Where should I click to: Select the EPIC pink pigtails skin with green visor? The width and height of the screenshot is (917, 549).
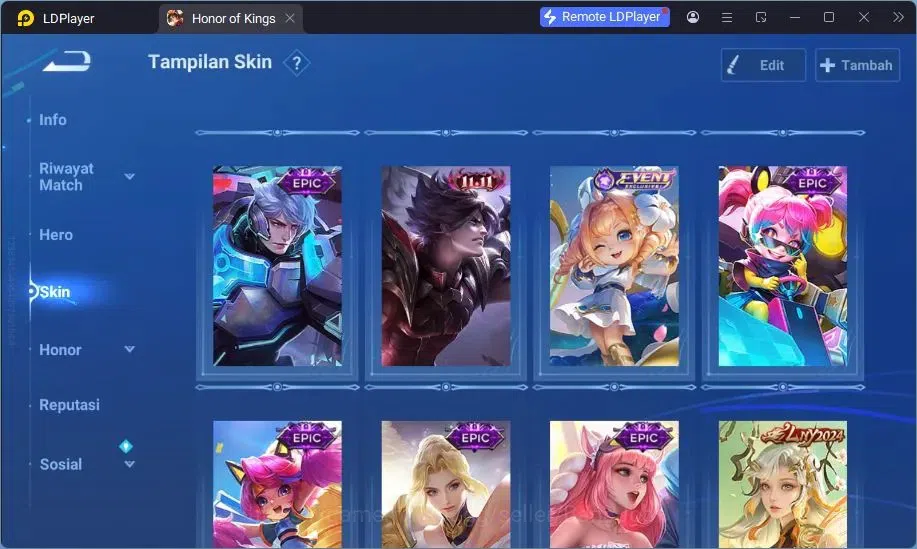tap(782, 266)
